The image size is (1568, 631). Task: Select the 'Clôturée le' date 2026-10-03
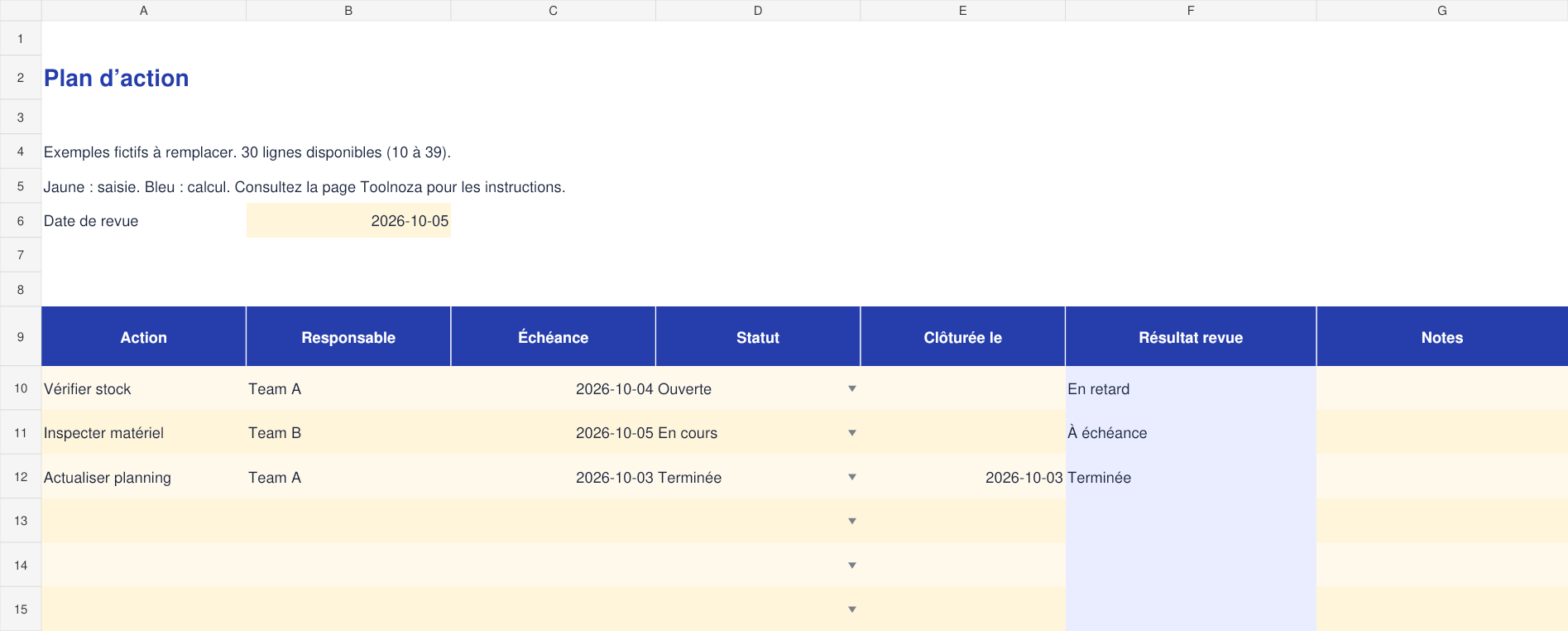(963, 477)
